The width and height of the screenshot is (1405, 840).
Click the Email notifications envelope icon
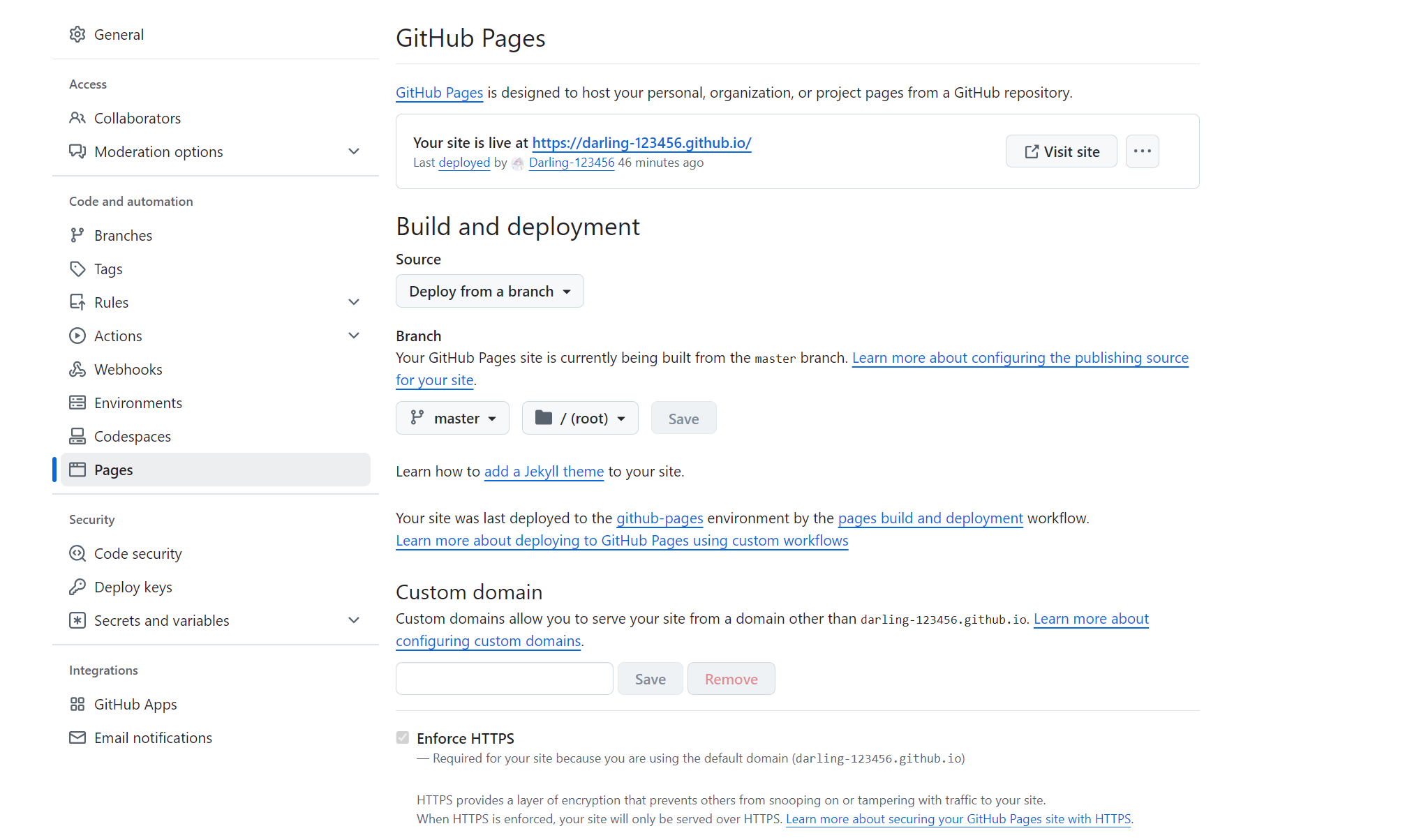click(77, 737)
